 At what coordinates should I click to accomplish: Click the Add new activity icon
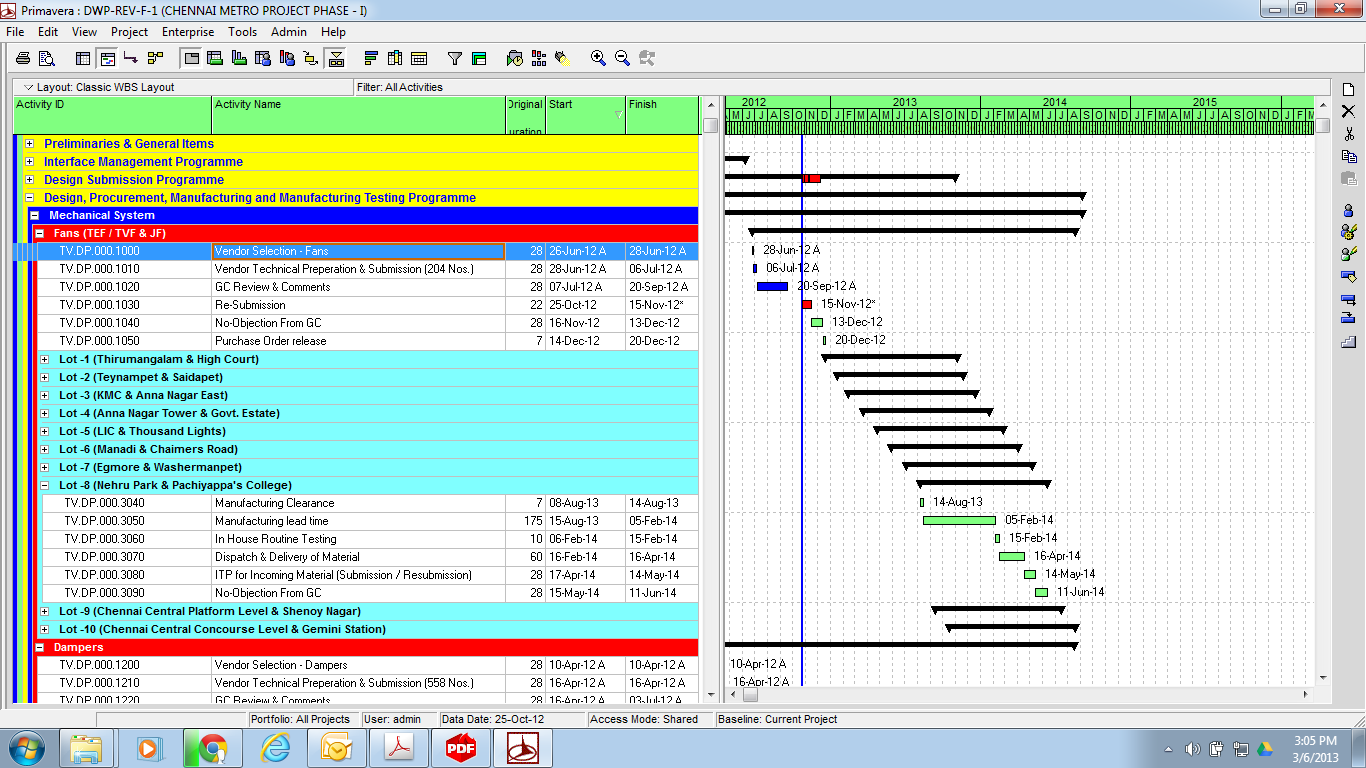pos(1348,89)
